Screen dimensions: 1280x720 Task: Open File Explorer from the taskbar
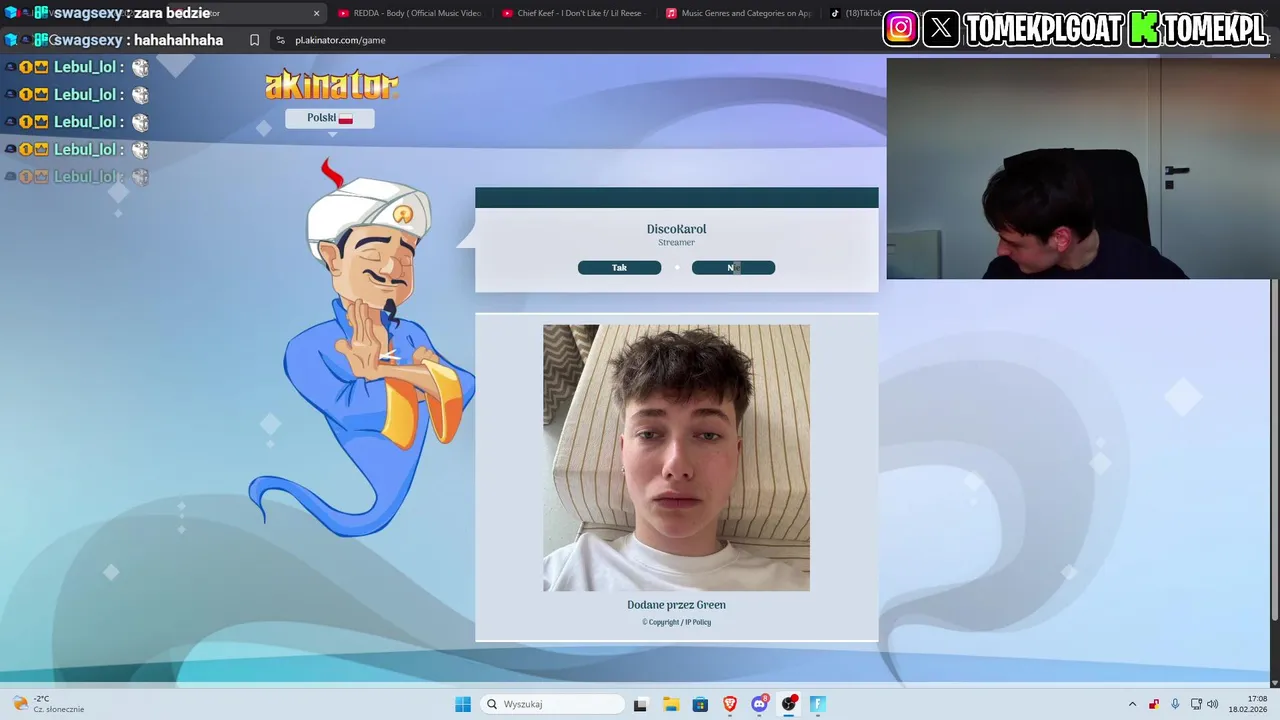click(x=670, y=704)
